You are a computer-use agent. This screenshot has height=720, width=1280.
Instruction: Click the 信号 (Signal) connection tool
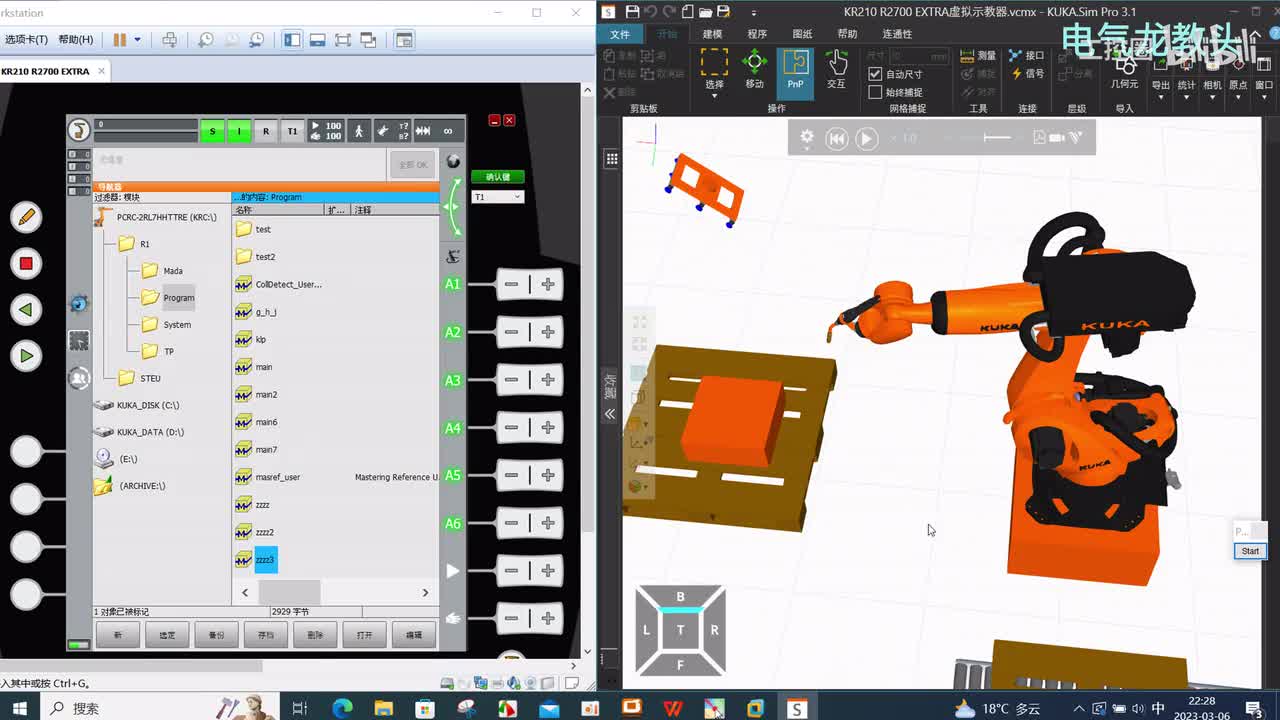pyautogui.click(x=1026, y=74)
